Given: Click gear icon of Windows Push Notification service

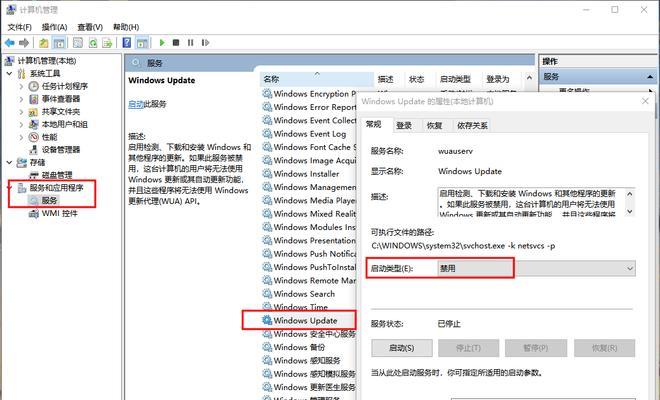Looking at the screenshot, I should [x=267, y=253].
